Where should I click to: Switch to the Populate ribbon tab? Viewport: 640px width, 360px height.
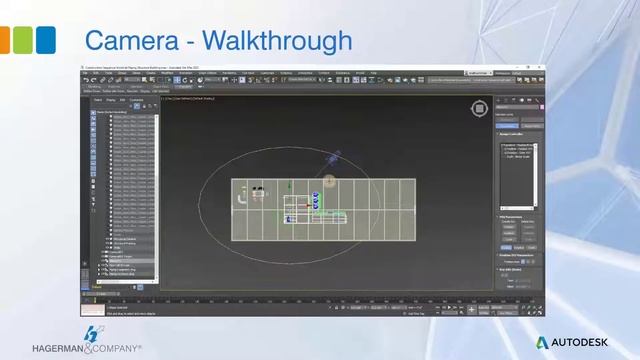183,87
